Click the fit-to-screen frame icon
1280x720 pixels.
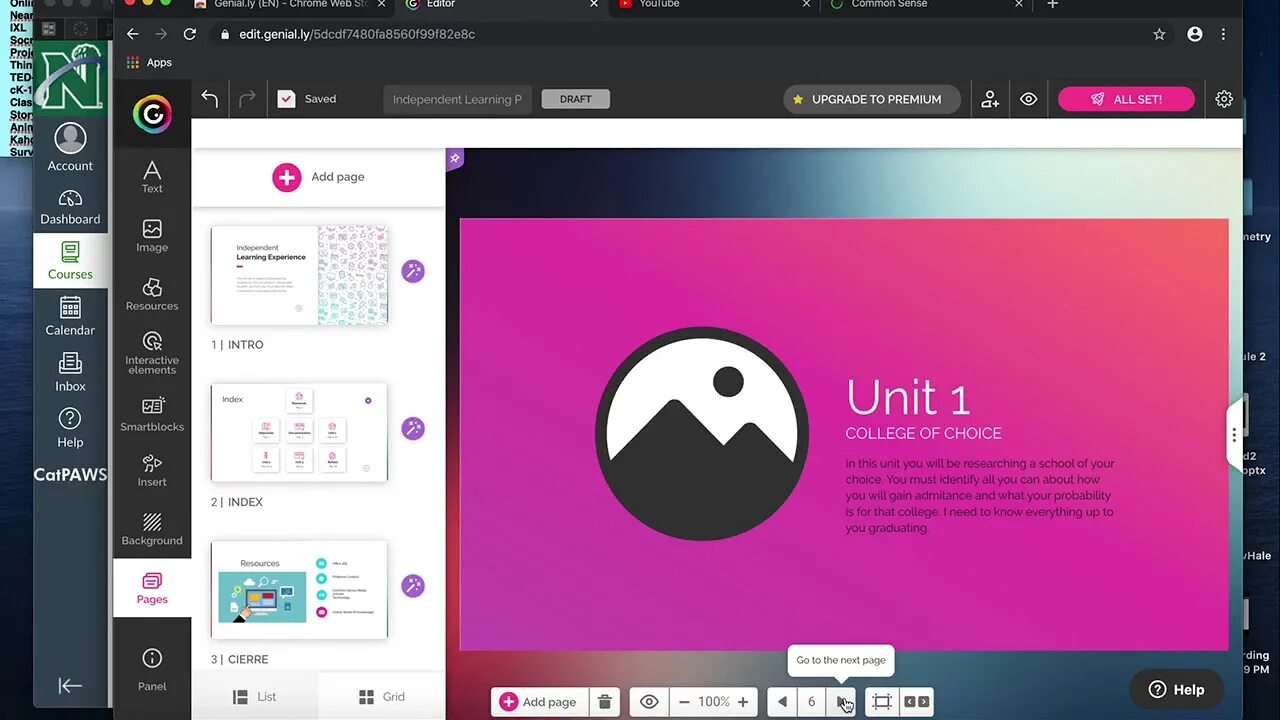[x=881, y=702]
